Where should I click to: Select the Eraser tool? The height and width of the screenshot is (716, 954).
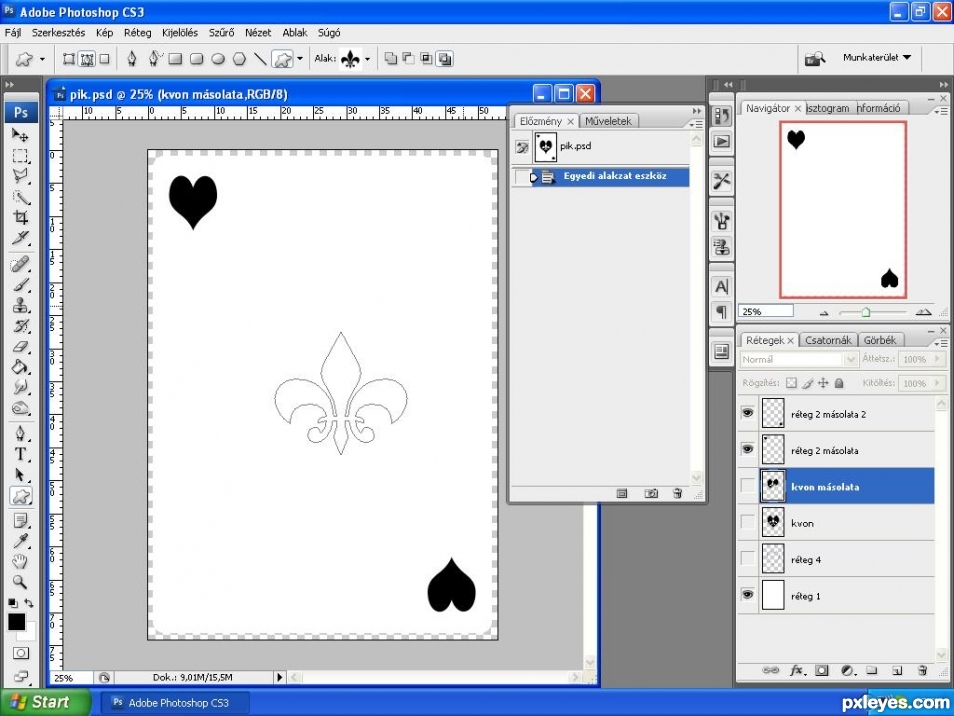[20, 347]
